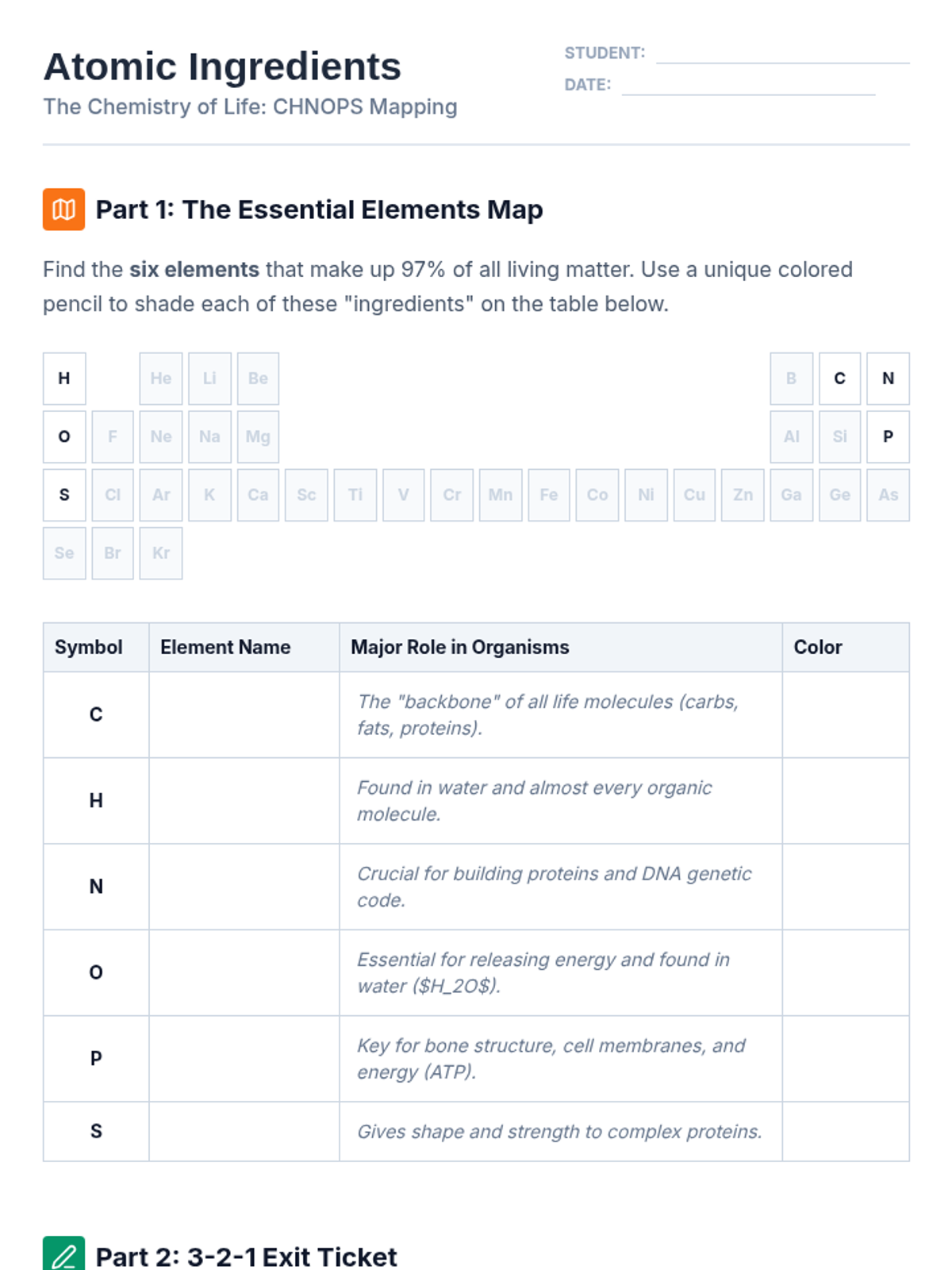Select the H element tile
Screen dimensions: 952x1270
(64, 379)
